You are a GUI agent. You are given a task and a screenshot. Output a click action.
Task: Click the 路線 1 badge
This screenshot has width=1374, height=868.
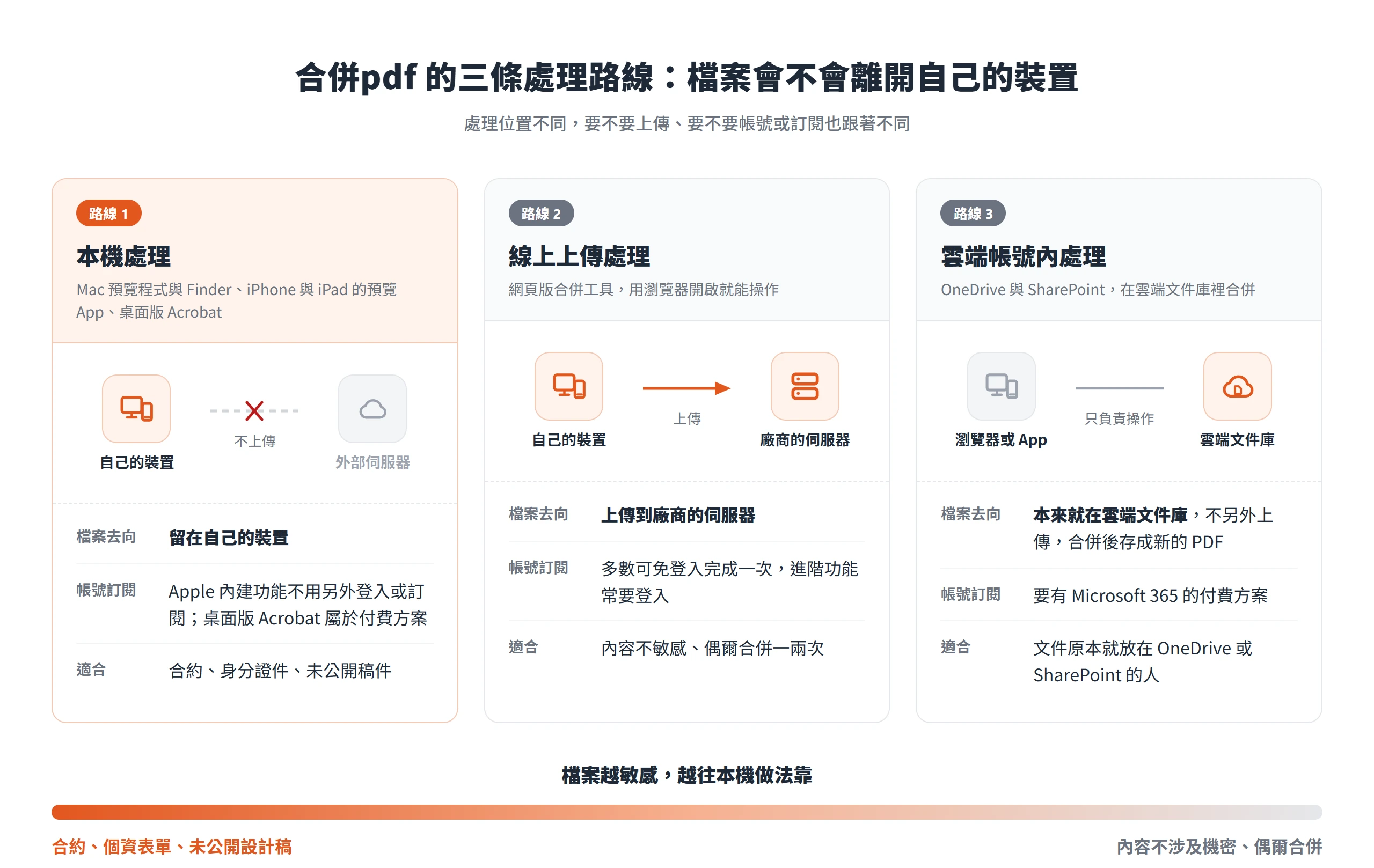108,214
